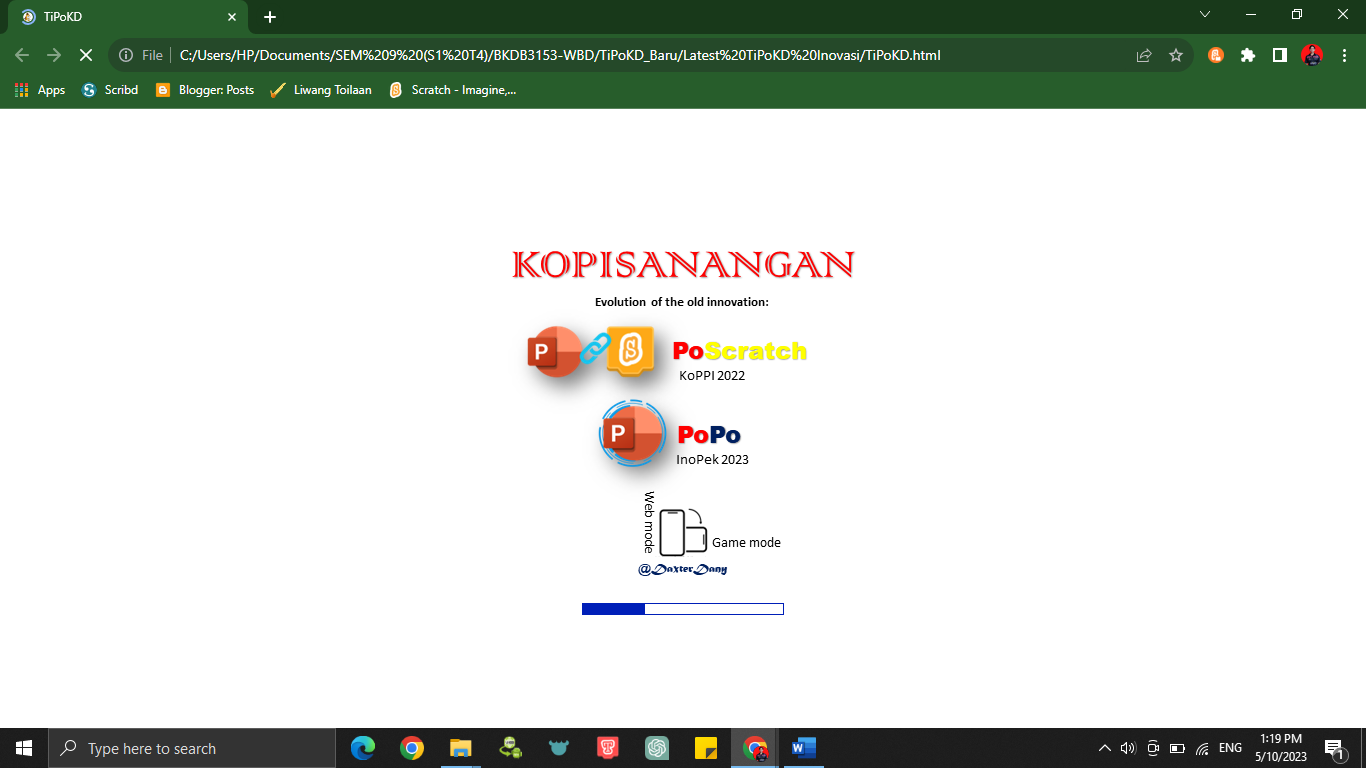The image size is (1366, 768).
Task: Open Wi-Fi network settings
Action: point(1202,748)
